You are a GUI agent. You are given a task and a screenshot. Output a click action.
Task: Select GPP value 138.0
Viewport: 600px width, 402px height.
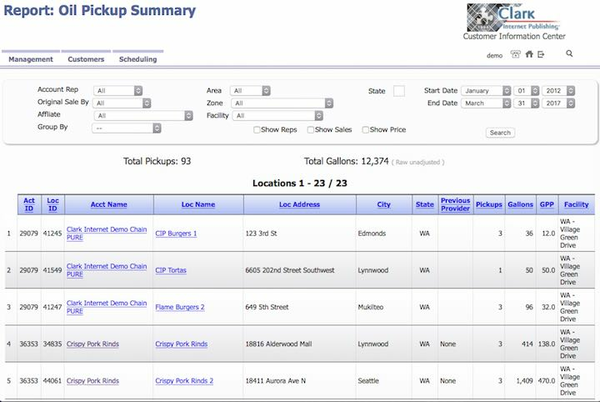click(x=546, y=344)
